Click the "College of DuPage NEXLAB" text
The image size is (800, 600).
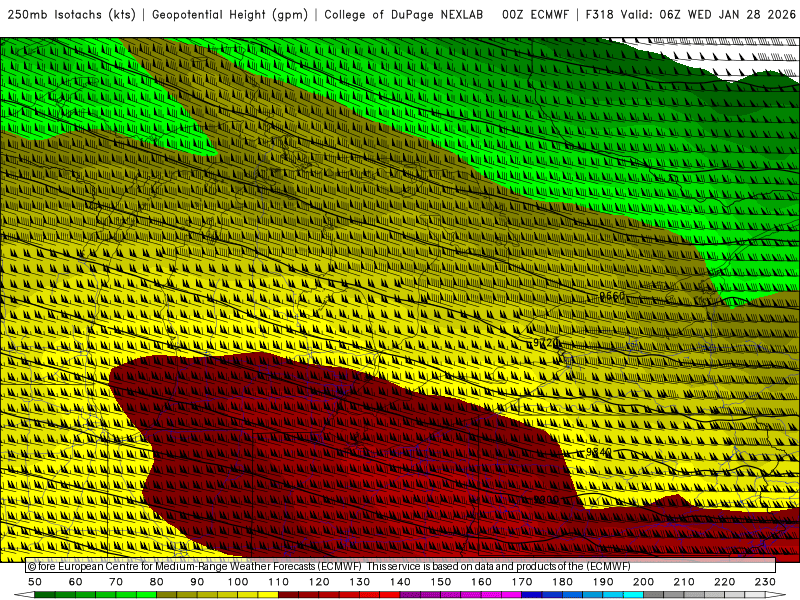404,15
